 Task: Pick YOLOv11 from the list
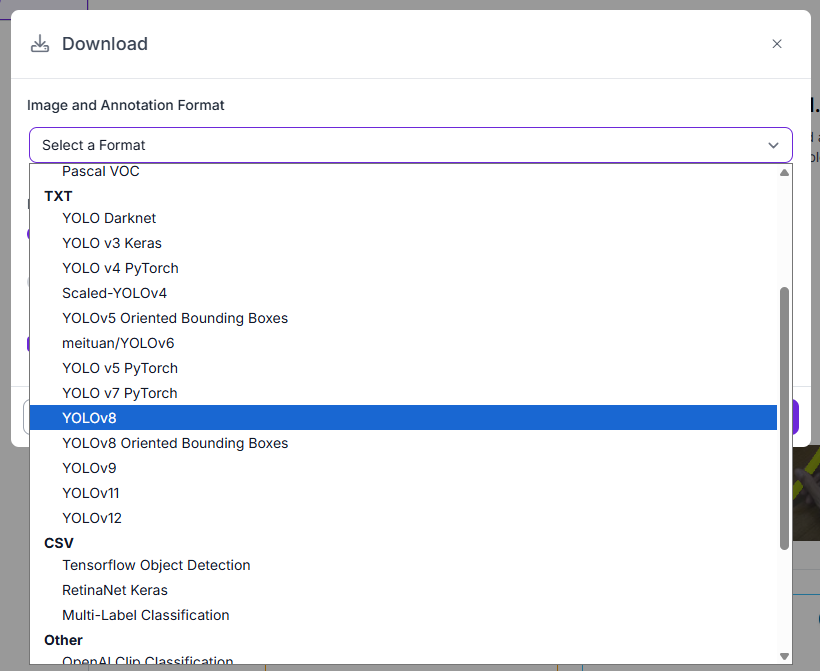91,493
